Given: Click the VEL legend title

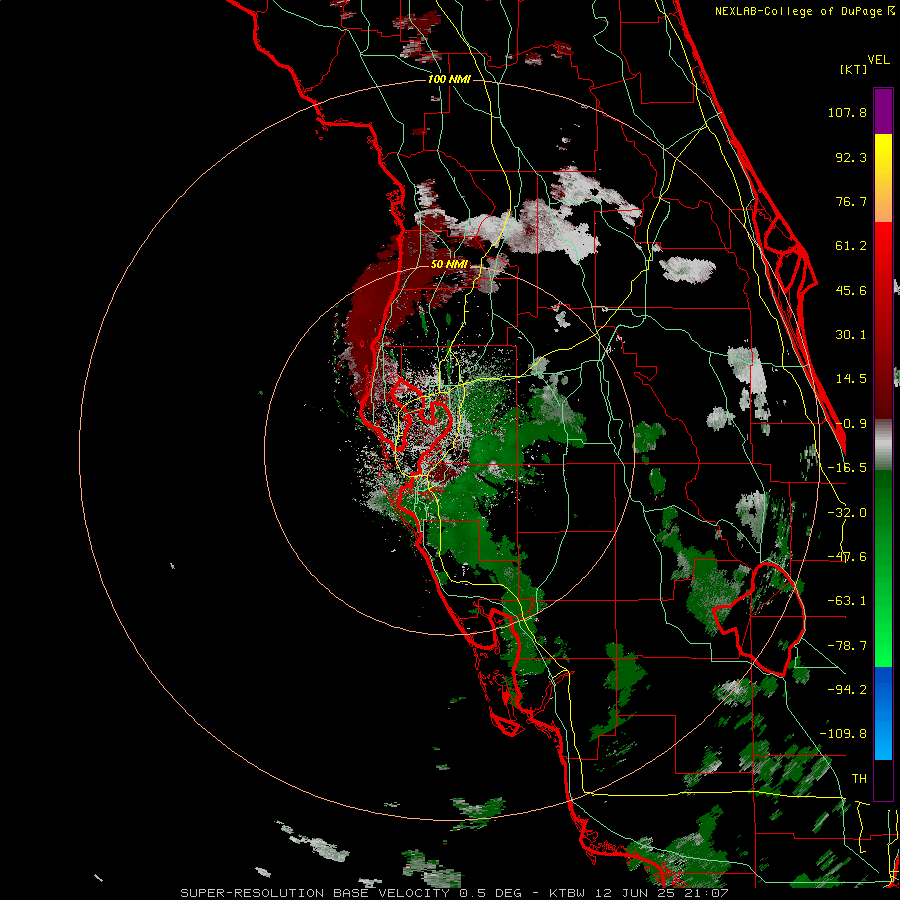Looking at the screenshot, I should [x=879, y=60].
